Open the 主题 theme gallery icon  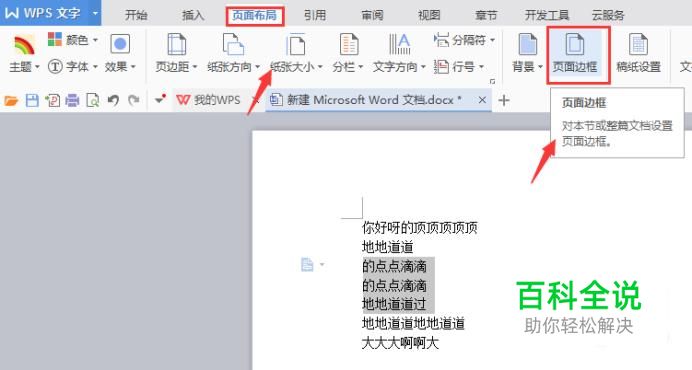[24, 45]
